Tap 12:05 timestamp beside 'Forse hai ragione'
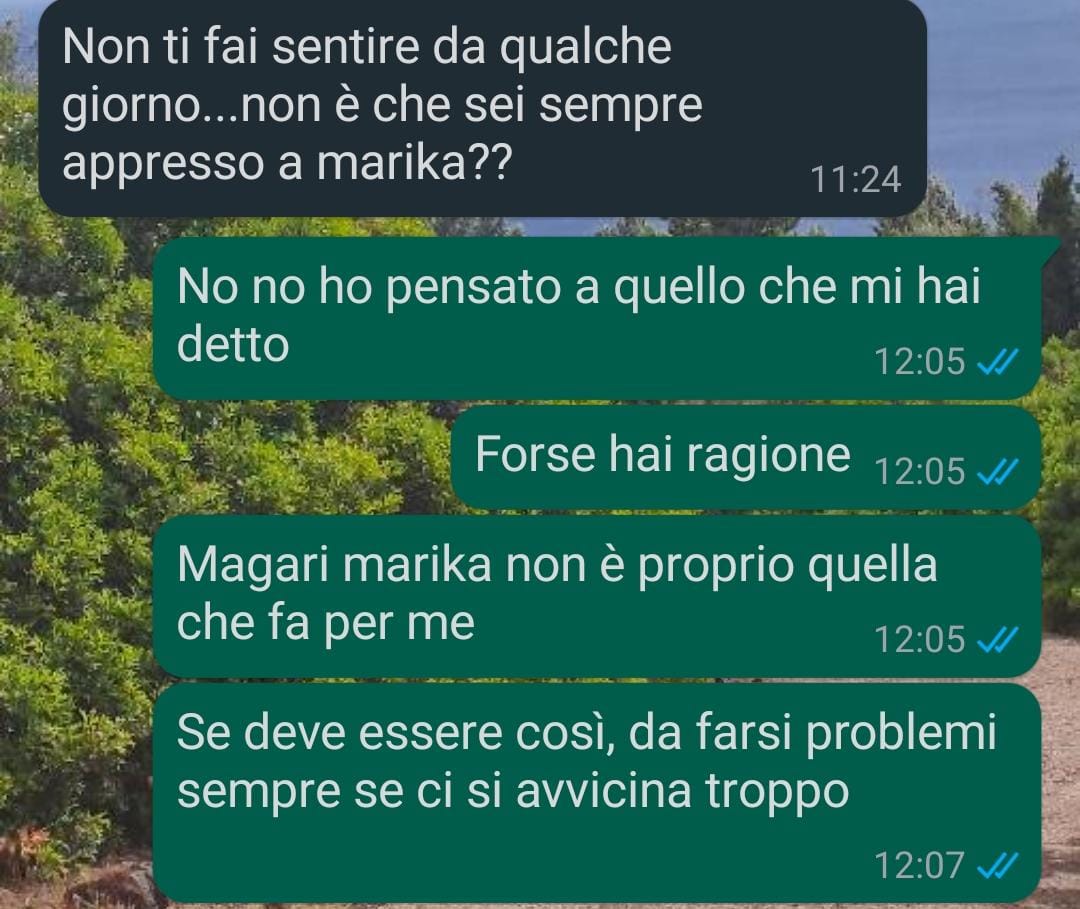The image size is (1080, 909). tap(920, 472)
